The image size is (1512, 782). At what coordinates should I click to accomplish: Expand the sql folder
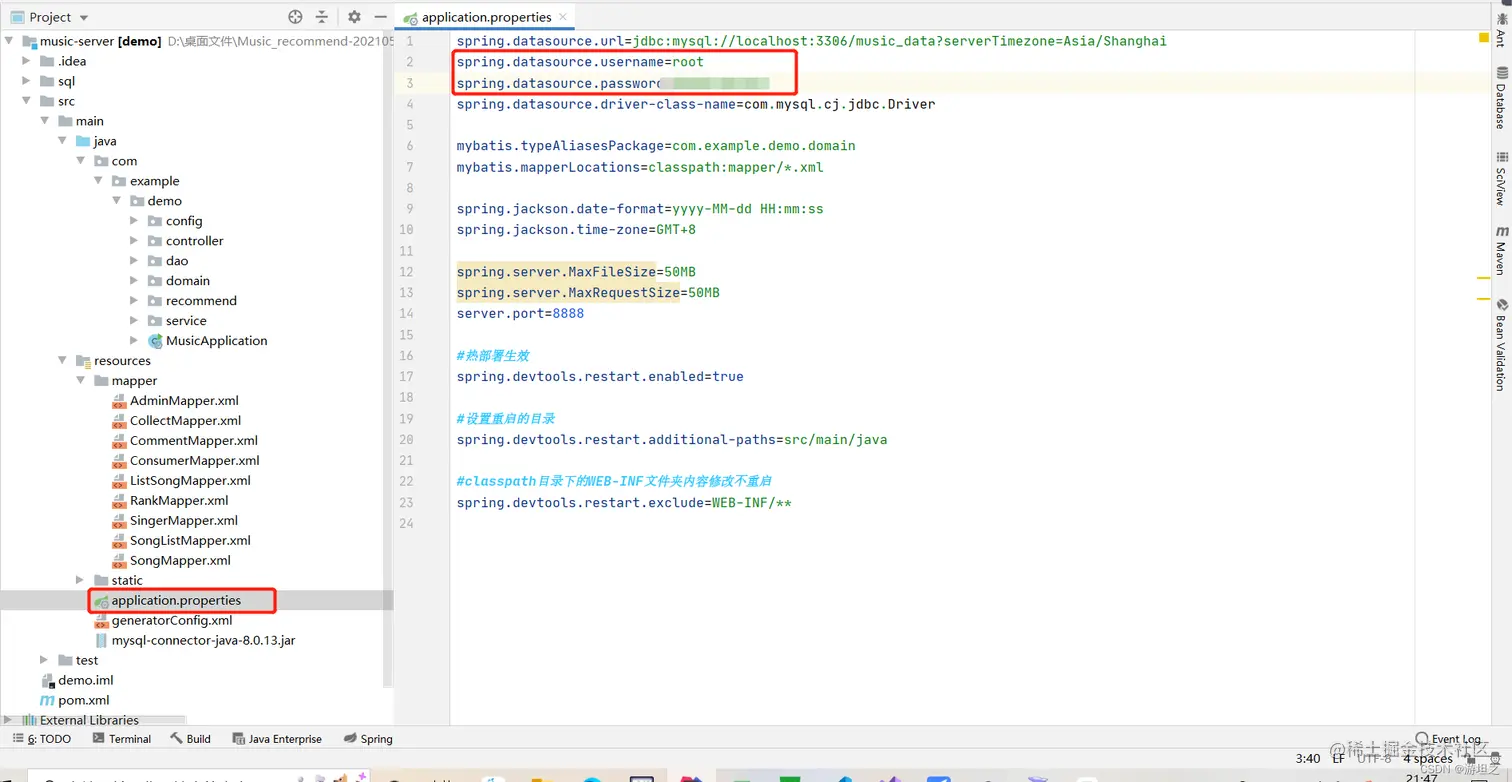[x=27, y=81]
